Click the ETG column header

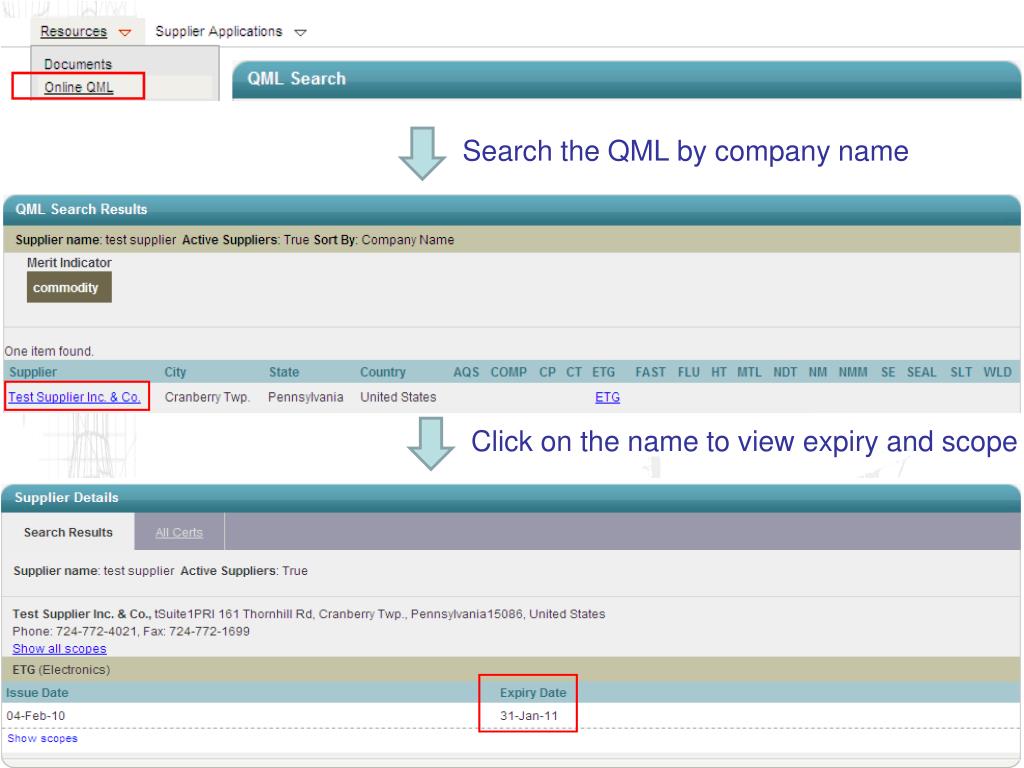tap(603, 372)
